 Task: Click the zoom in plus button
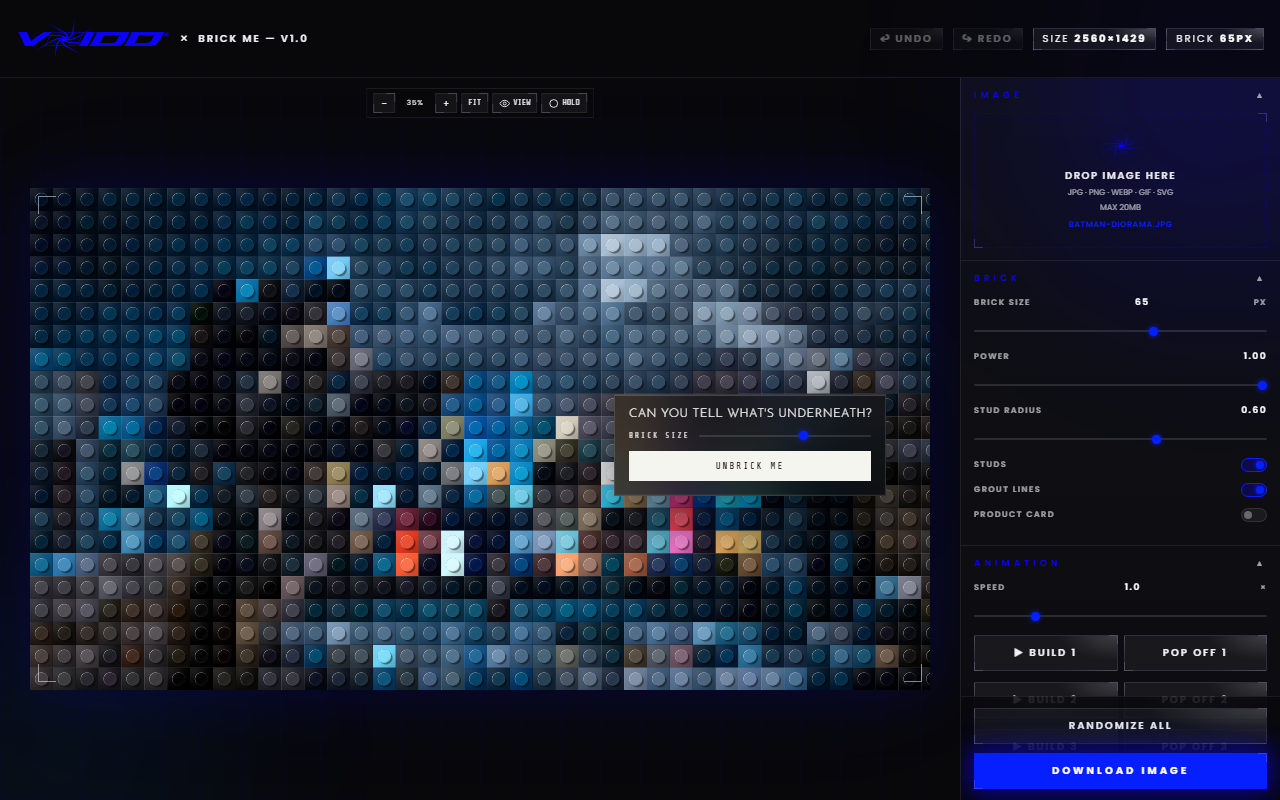tap(446, 103)
